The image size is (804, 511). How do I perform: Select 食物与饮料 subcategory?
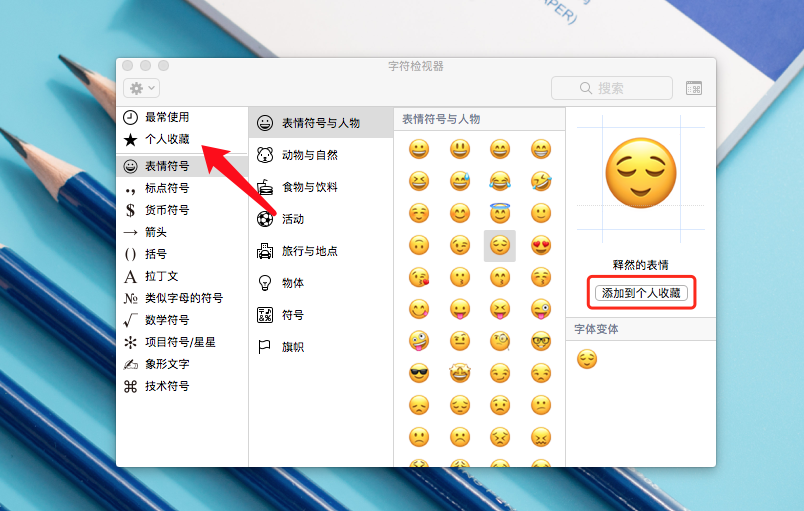[x=321, y=187]
